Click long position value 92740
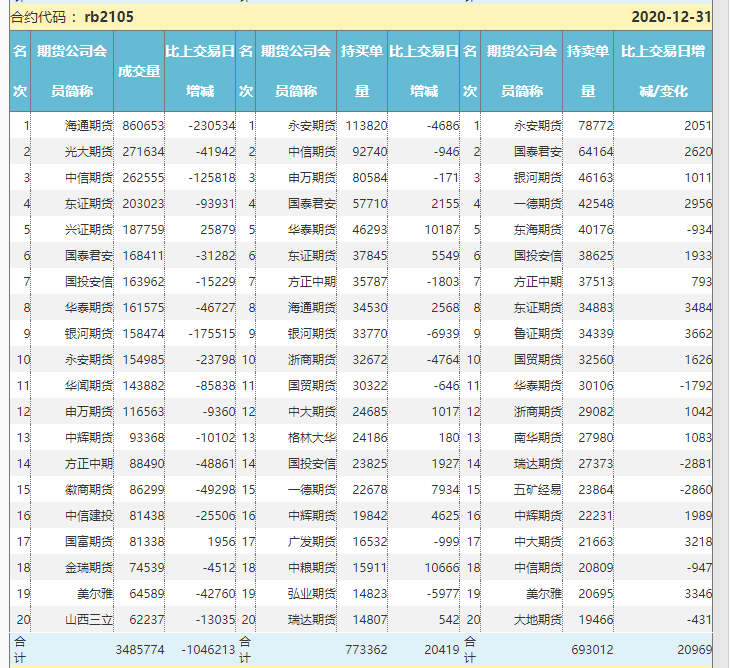 pos(370,152)
